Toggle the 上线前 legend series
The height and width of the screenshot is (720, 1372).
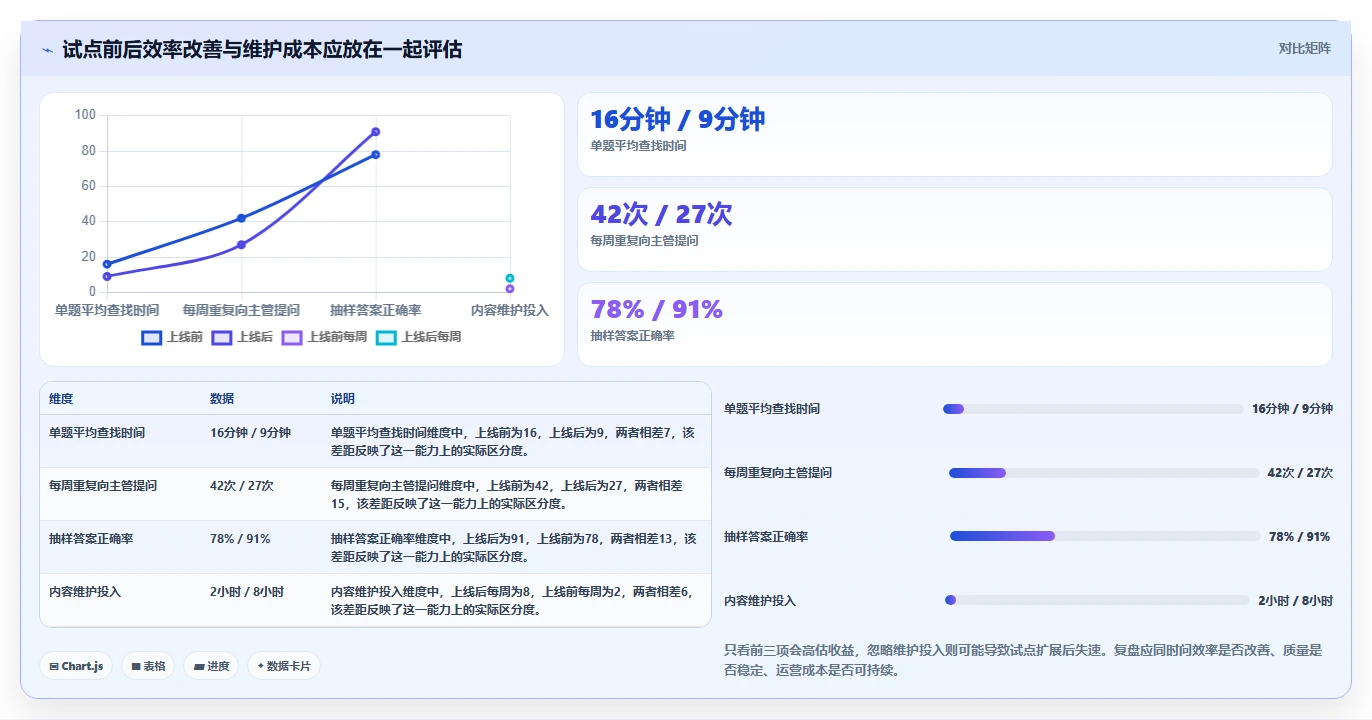pyautogui.click(x=172, y=338)
